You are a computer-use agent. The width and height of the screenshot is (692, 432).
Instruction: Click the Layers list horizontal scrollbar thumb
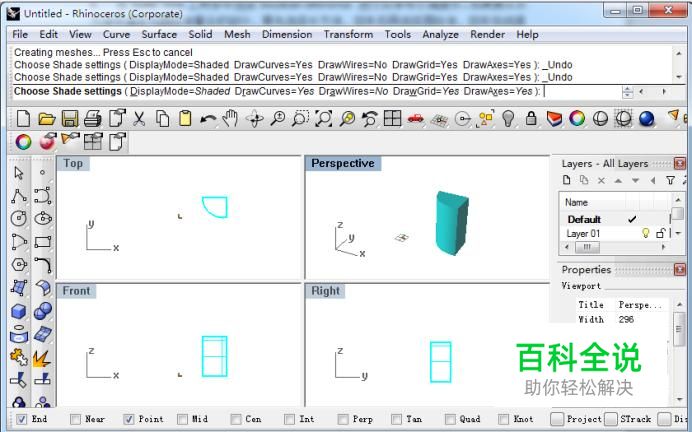(x=587, y=247)
